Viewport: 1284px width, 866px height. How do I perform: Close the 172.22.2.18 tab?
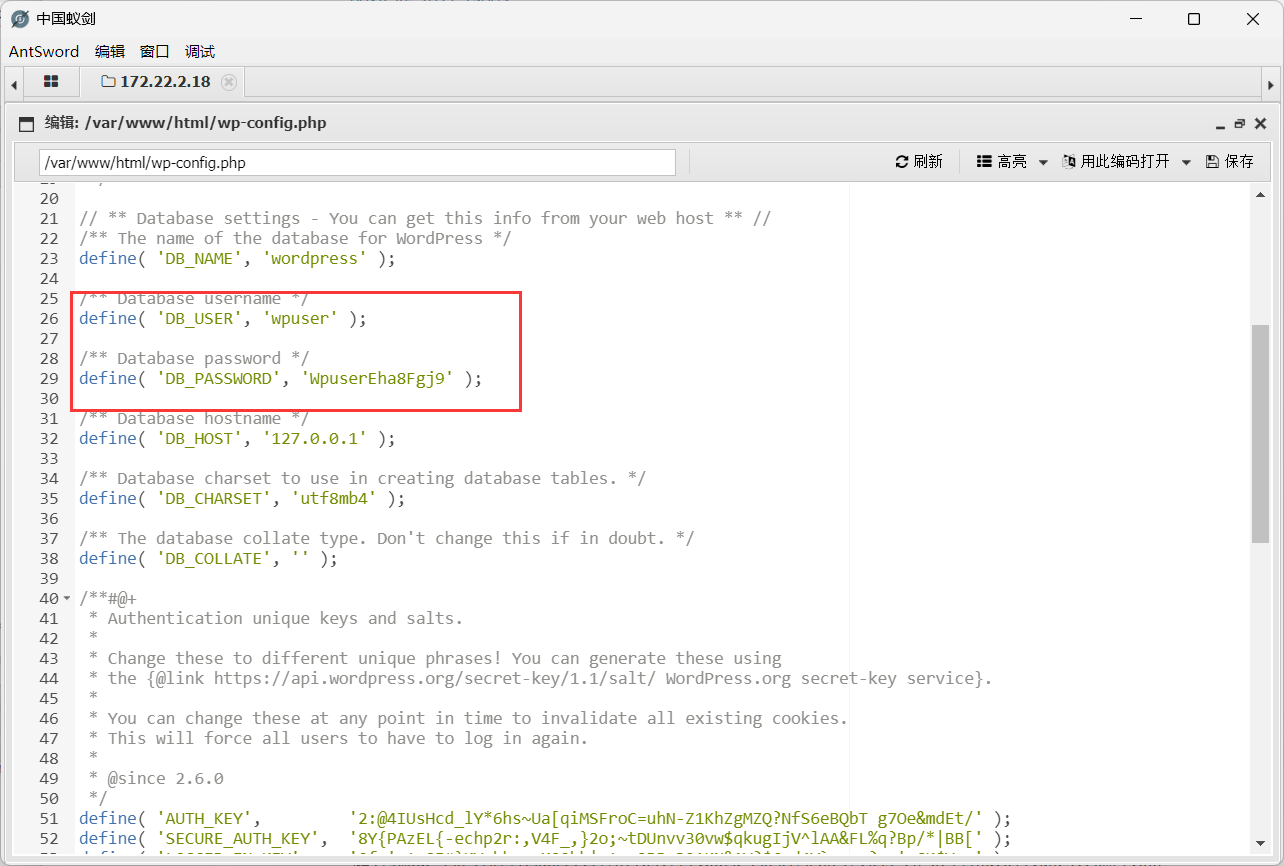[229, 82]
